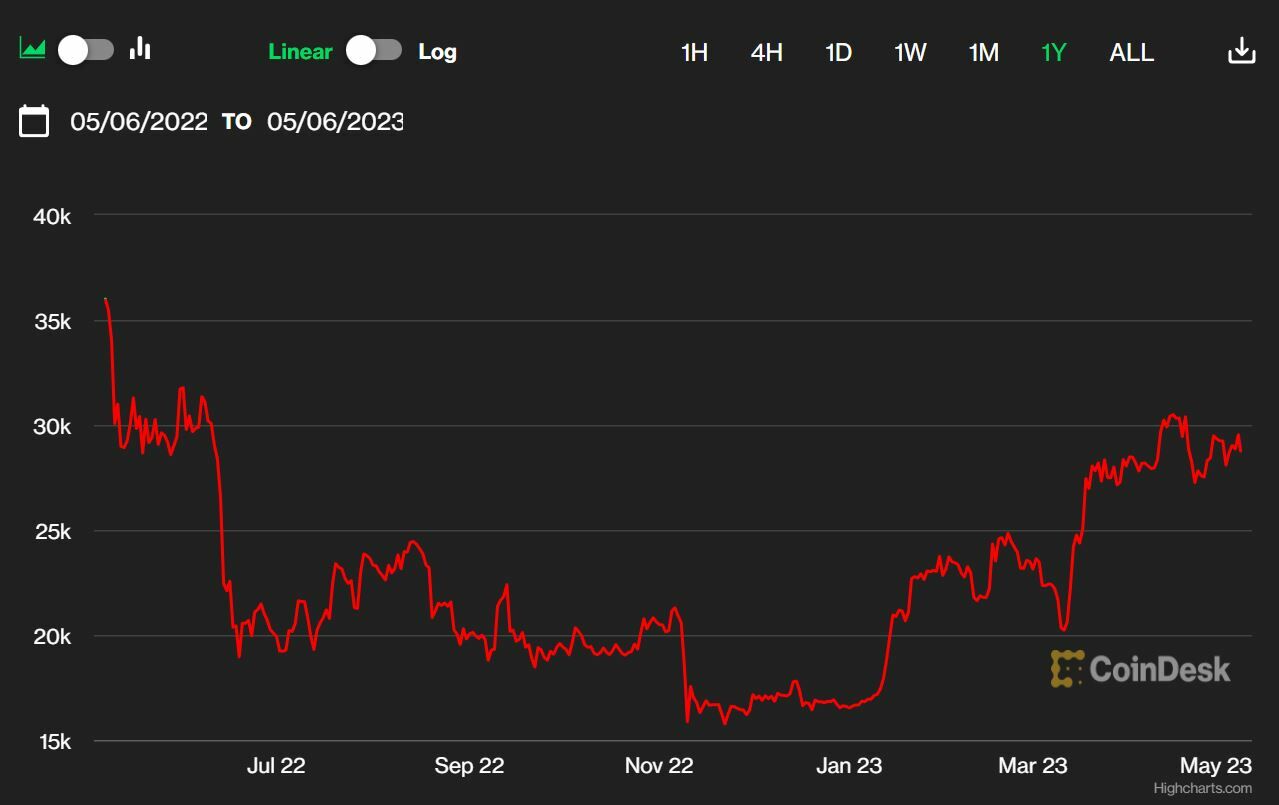Click the CoinDesk logo watermark
This screenshot has width=1279, height=805.
pos(1140,669)
